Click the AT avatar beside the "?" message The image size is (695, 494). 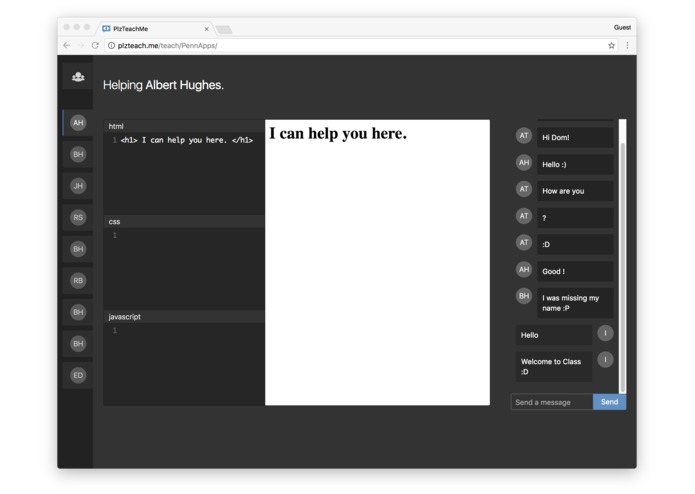(x=524, y=216)
